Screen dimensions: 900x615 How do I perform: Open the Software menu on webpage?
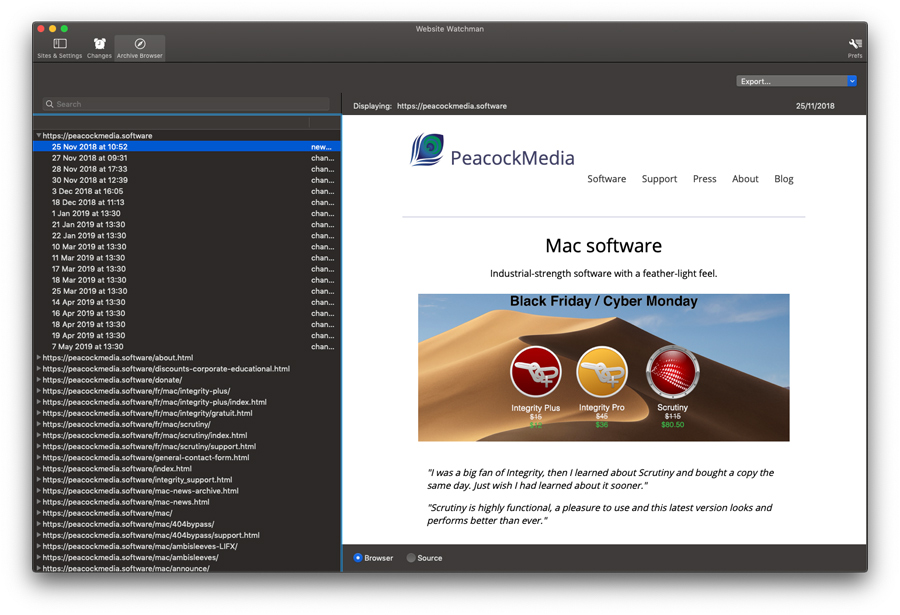(606, 179)
